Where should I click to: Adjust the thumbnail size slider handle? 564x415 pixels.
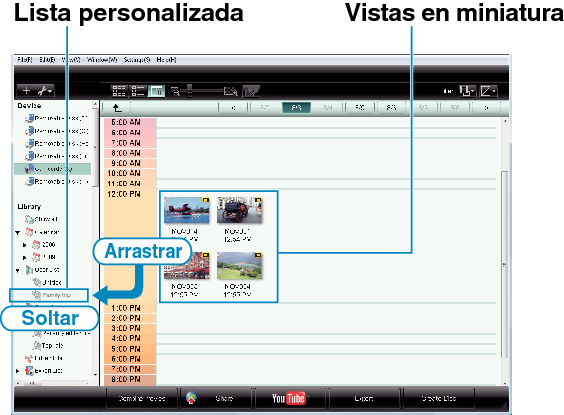click(x=190, y=91)
